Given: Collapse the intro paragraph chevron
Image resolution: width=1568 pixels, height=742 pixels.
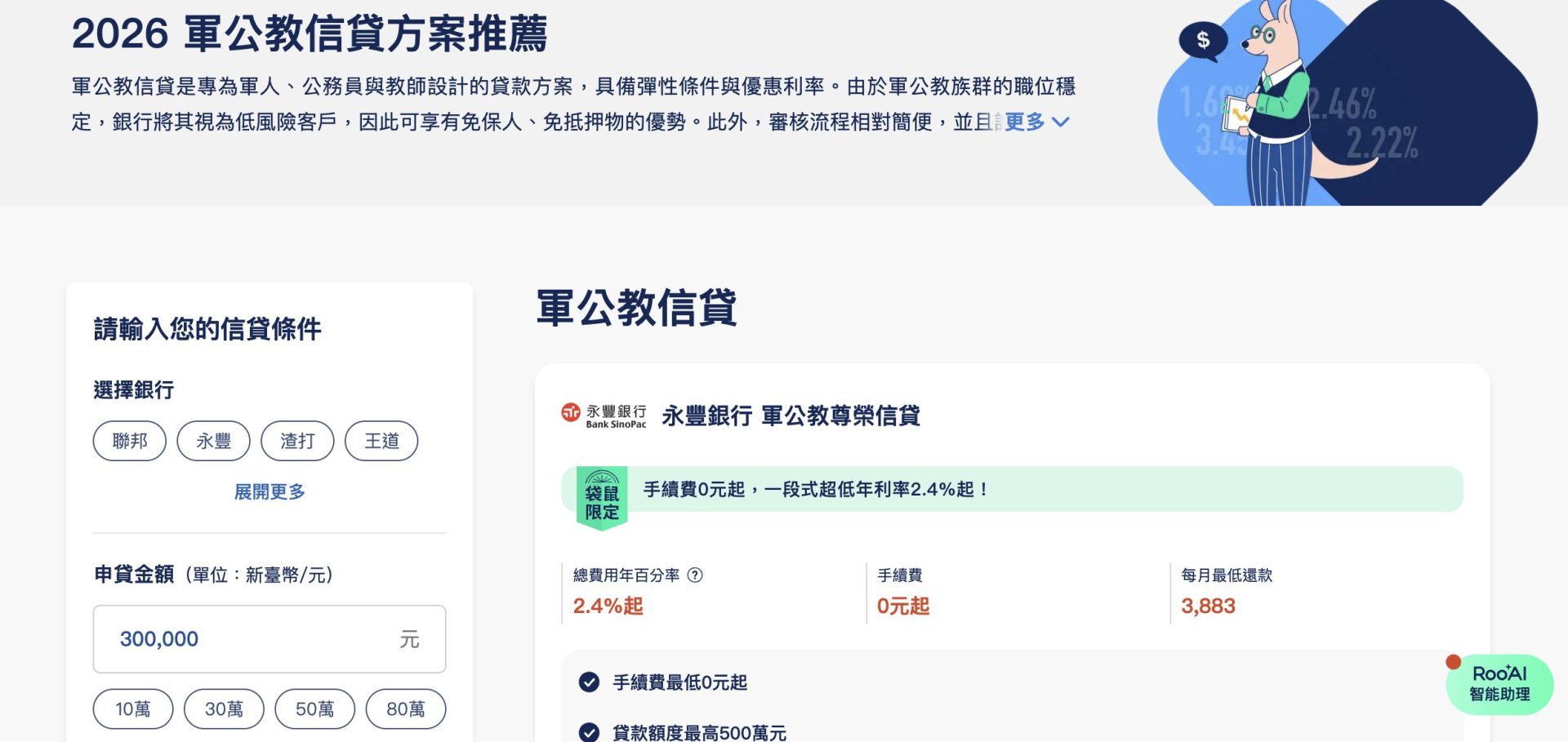Looking at the screenshot, I should pos(1060,122).
